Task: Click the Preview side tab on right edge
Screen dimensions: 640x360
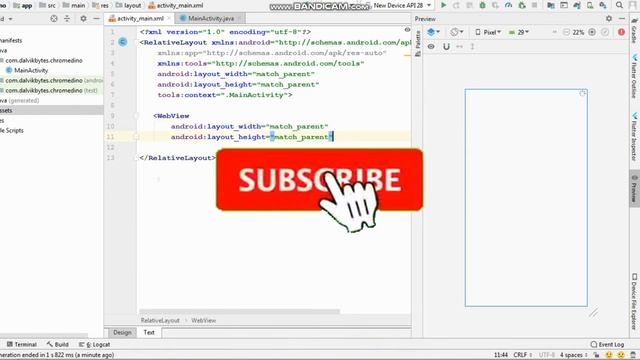Action: click(x=634, y=189)
